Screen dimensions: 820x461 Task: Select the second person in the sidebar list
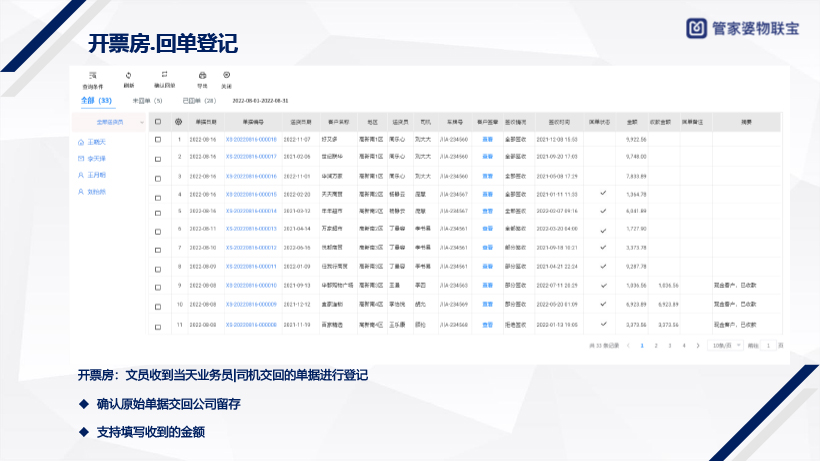click(97, 159)
